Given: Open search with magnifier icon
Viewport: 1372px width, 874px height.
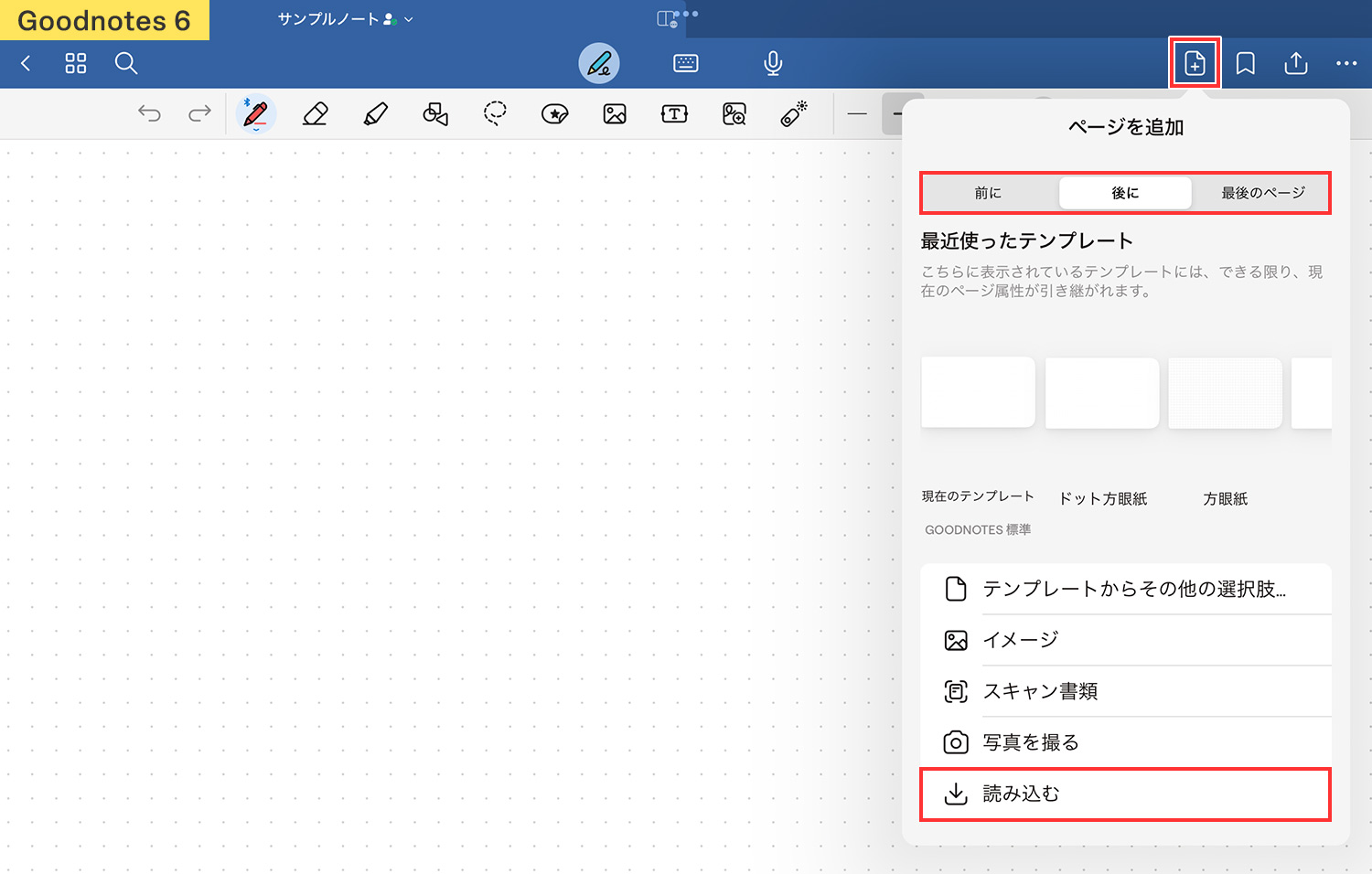Looking at the screenshot, I should [126, 63].
